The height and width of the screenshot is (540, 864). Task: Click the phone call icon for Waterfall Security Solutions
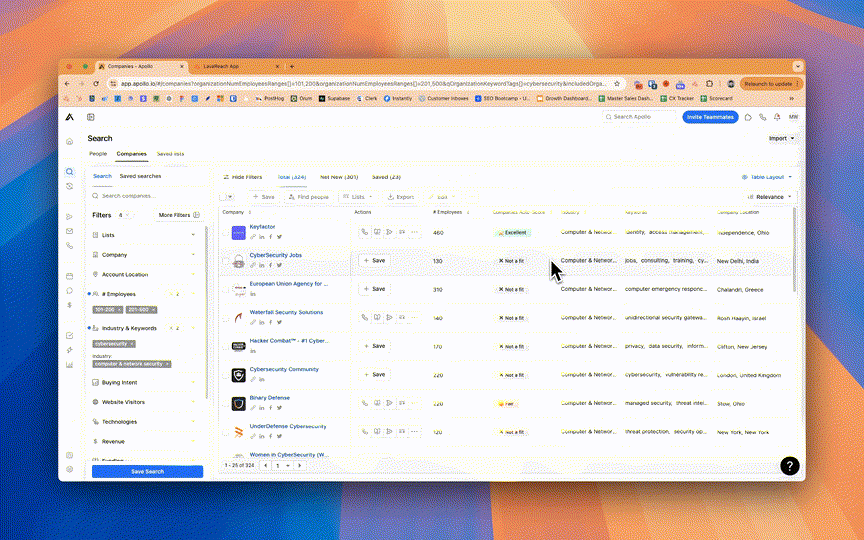(364, 317)
